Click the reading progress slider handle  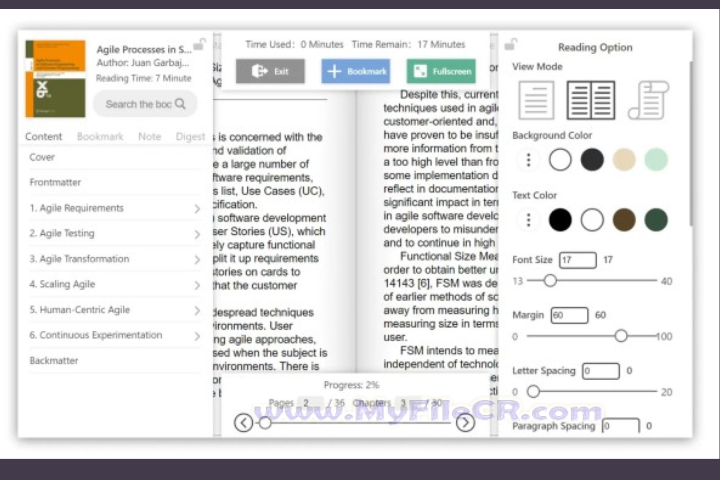click(x=265, y=423)
